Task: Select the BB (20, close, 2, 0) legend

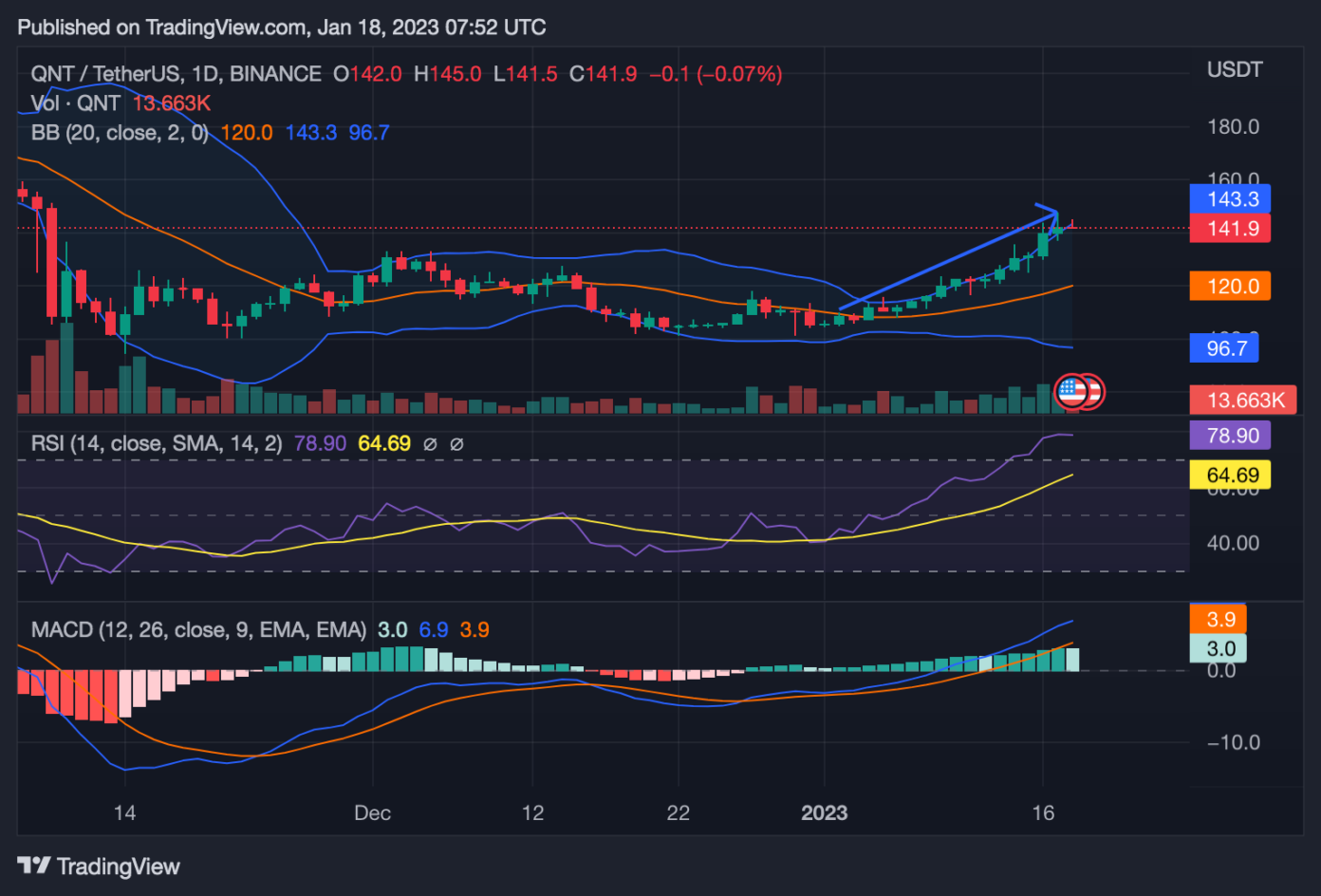Action: 120,133
